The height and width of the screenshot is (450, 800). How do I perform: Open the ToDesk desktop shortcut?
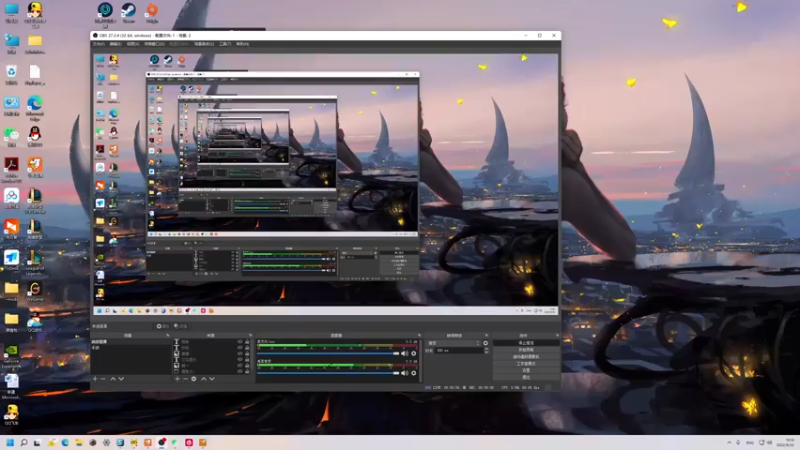tap(11, 261)
